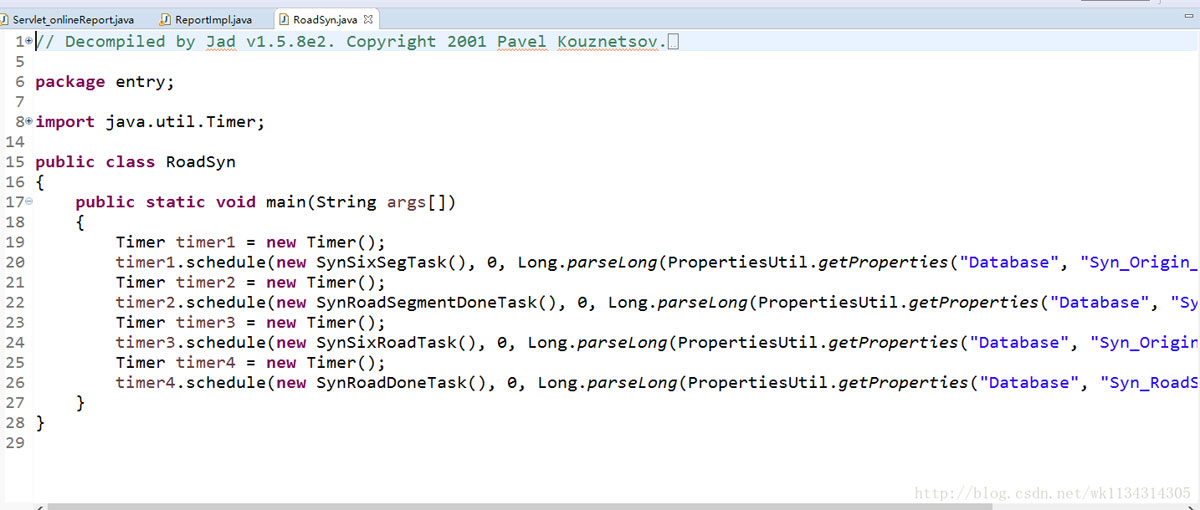Click 'Pavel' in header comment
Viewport: 1200px width, 510px height.
tap(522, 42)
